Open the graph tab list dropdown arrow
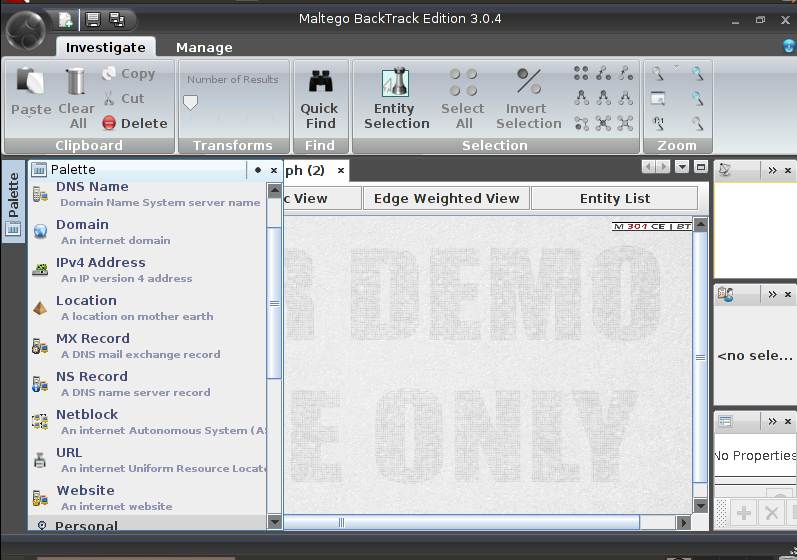797x560 pixels. click(x=682, y=168)
